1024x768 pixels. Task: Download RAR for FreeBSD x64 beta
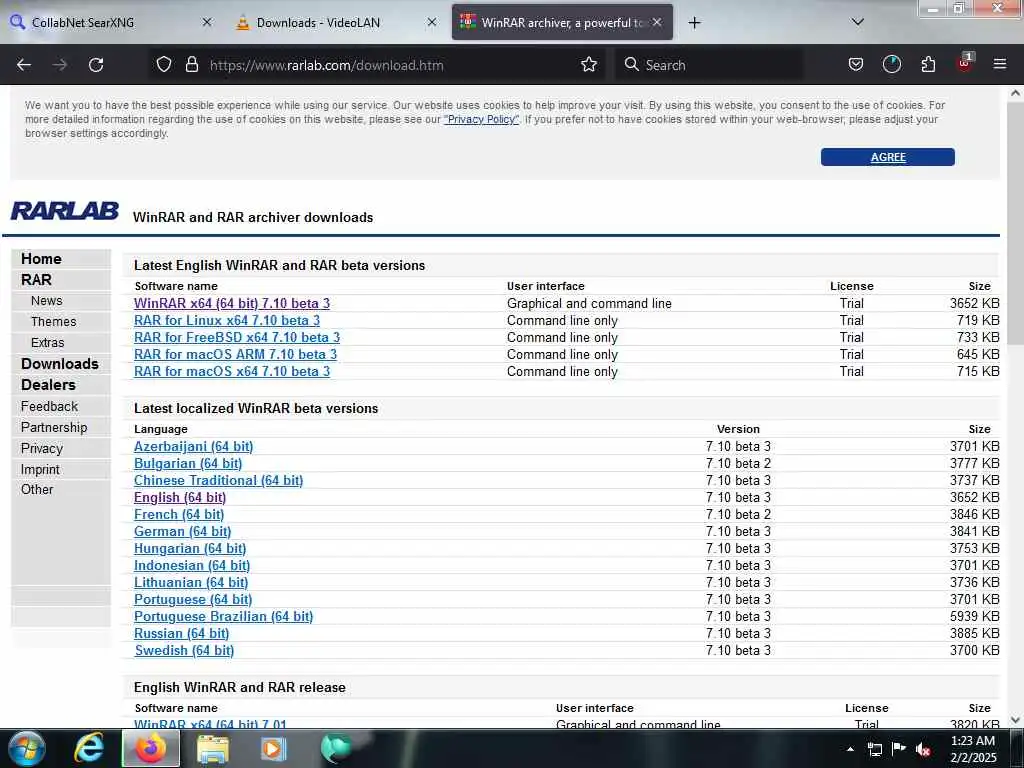point(236,338)
